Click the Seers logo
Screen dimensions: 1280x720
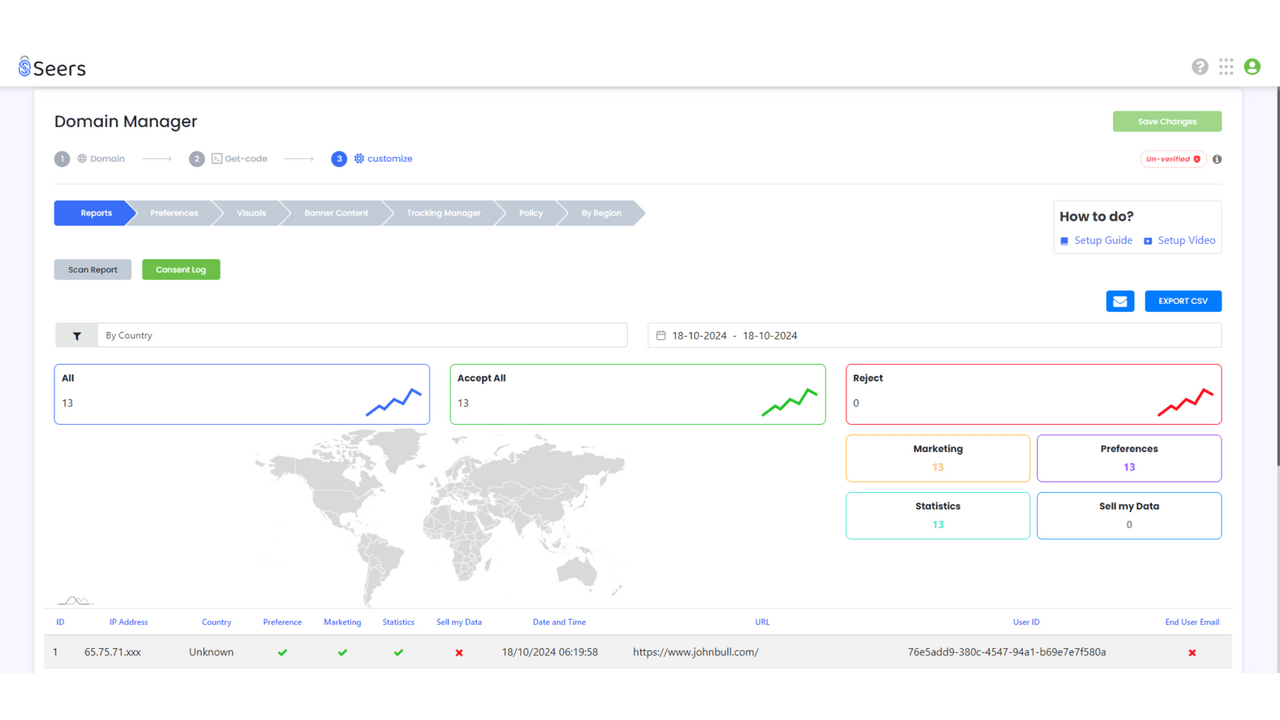point(52,68)
